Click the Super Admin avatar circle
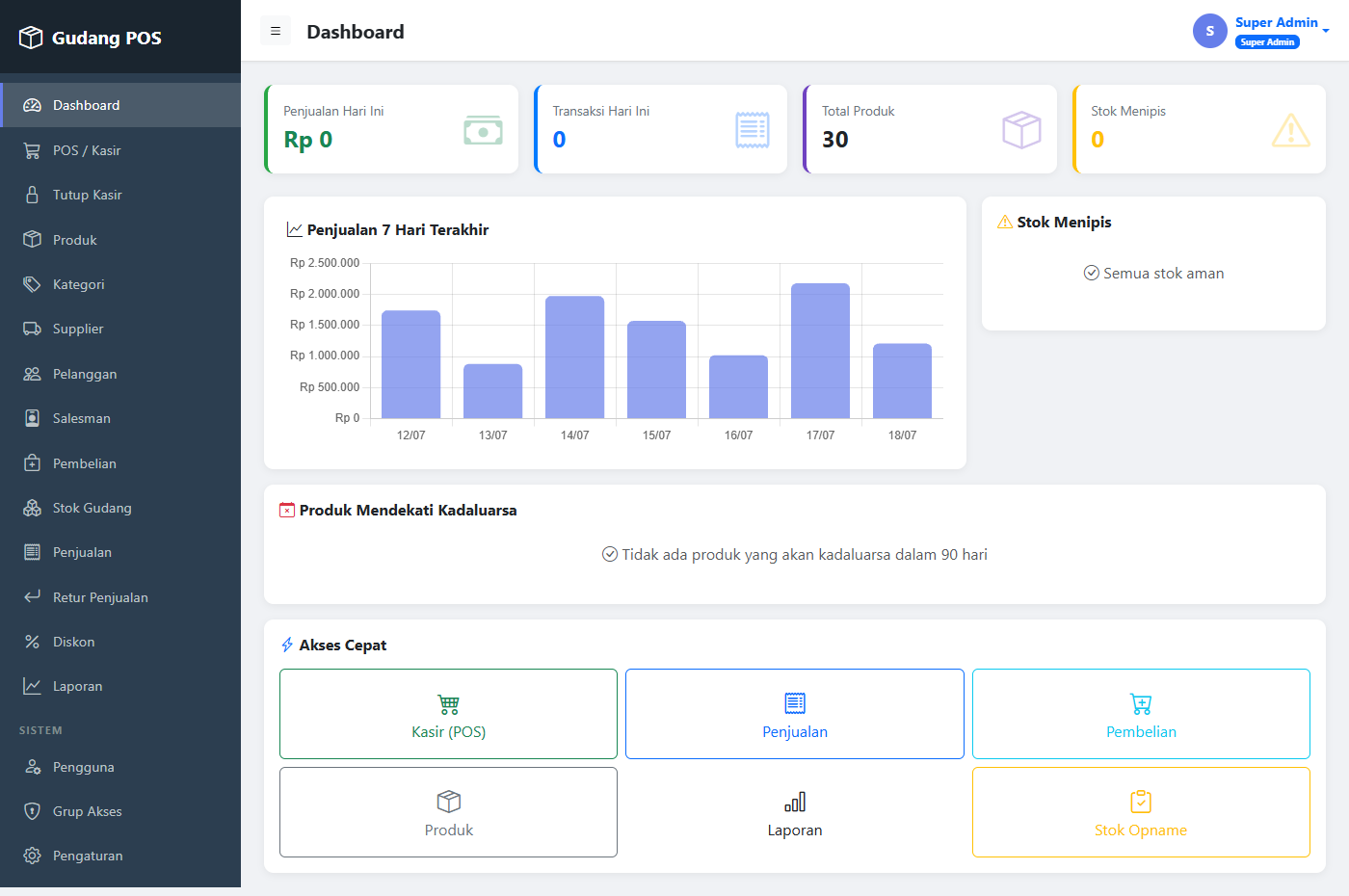 tap(1210, 31)
